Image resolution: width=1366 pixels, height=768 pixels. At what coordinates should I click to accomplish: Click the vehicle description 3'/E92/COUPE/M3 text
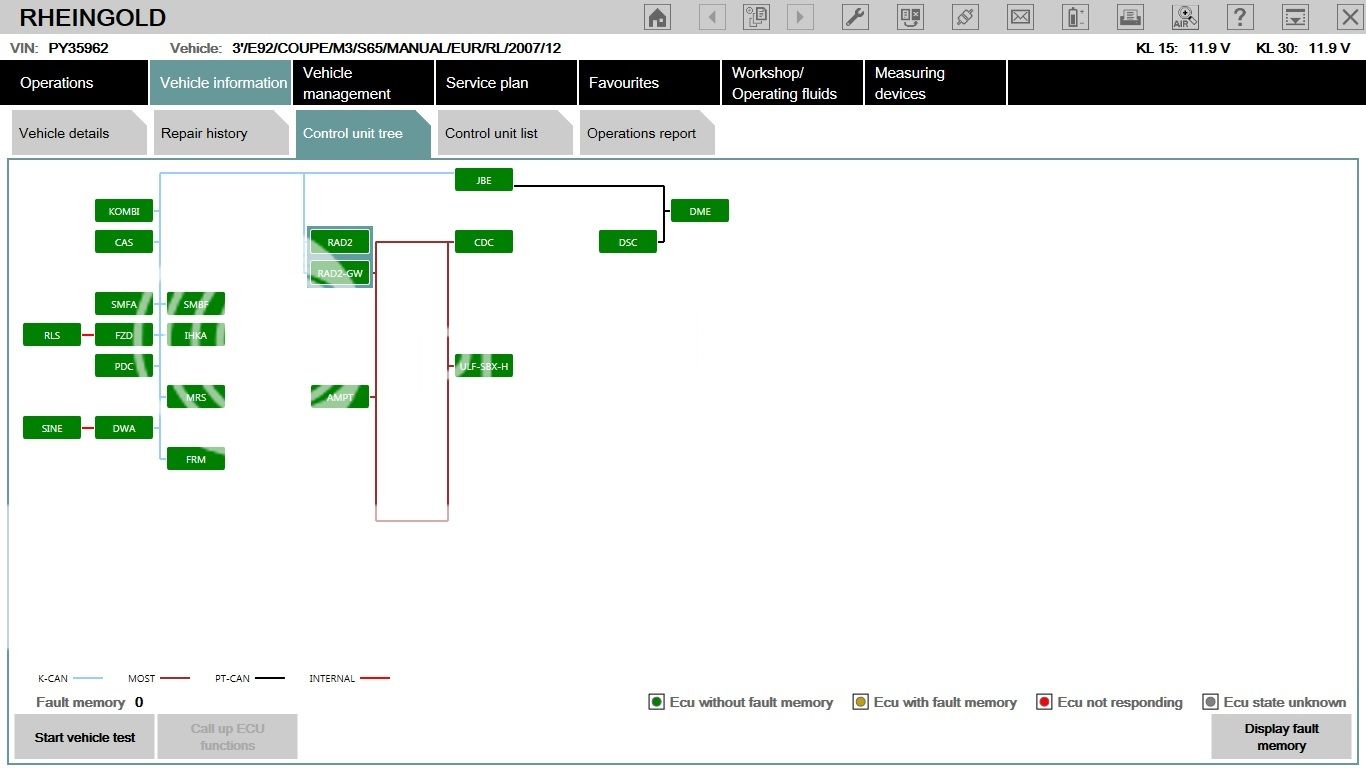point(396,48)
